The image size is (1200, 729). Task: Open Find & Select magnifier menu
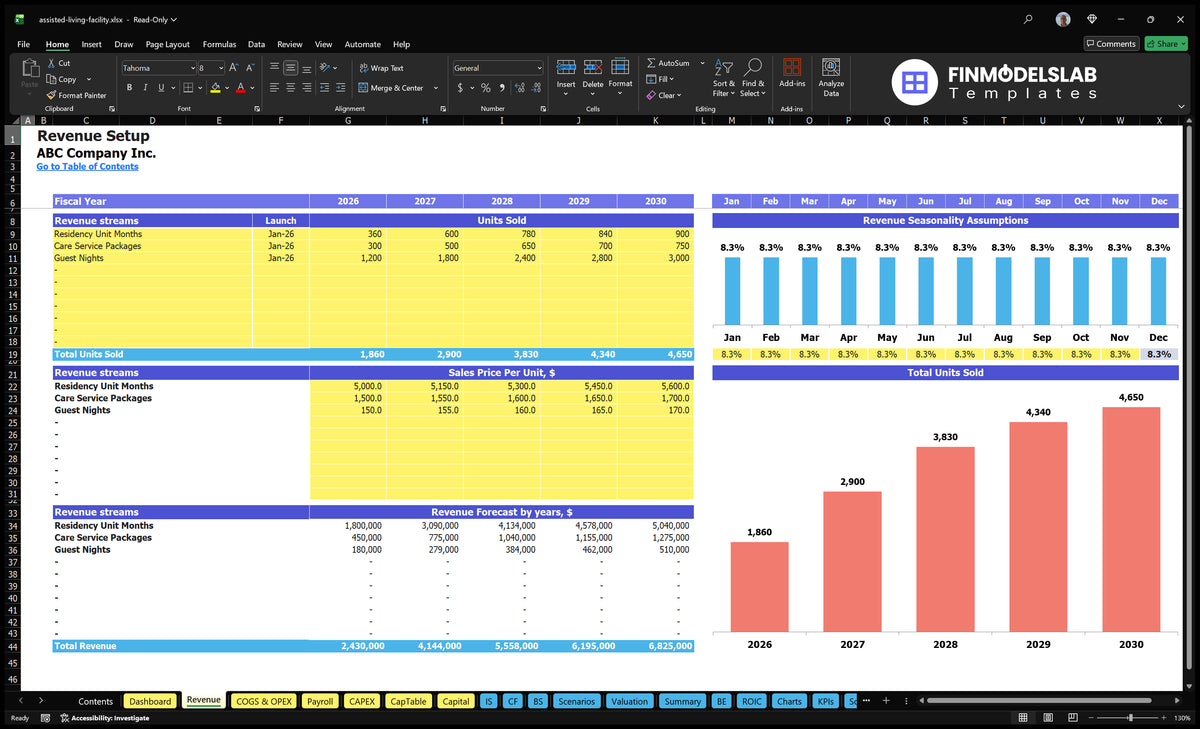coord(753,78)
